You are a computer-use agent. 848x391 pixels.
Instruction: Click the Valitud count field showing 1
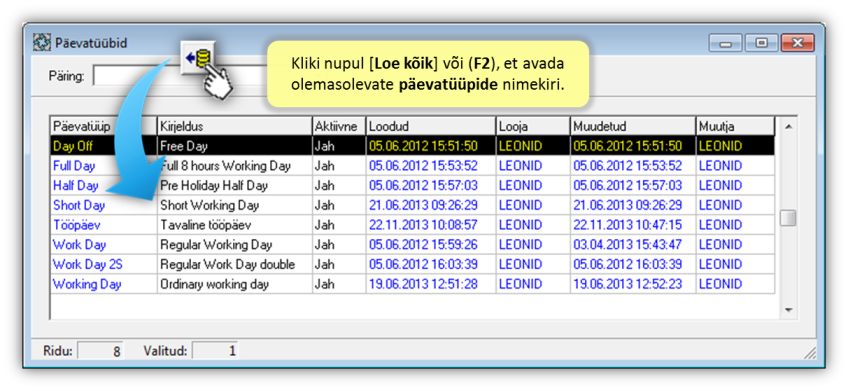(x=216, y=351)
